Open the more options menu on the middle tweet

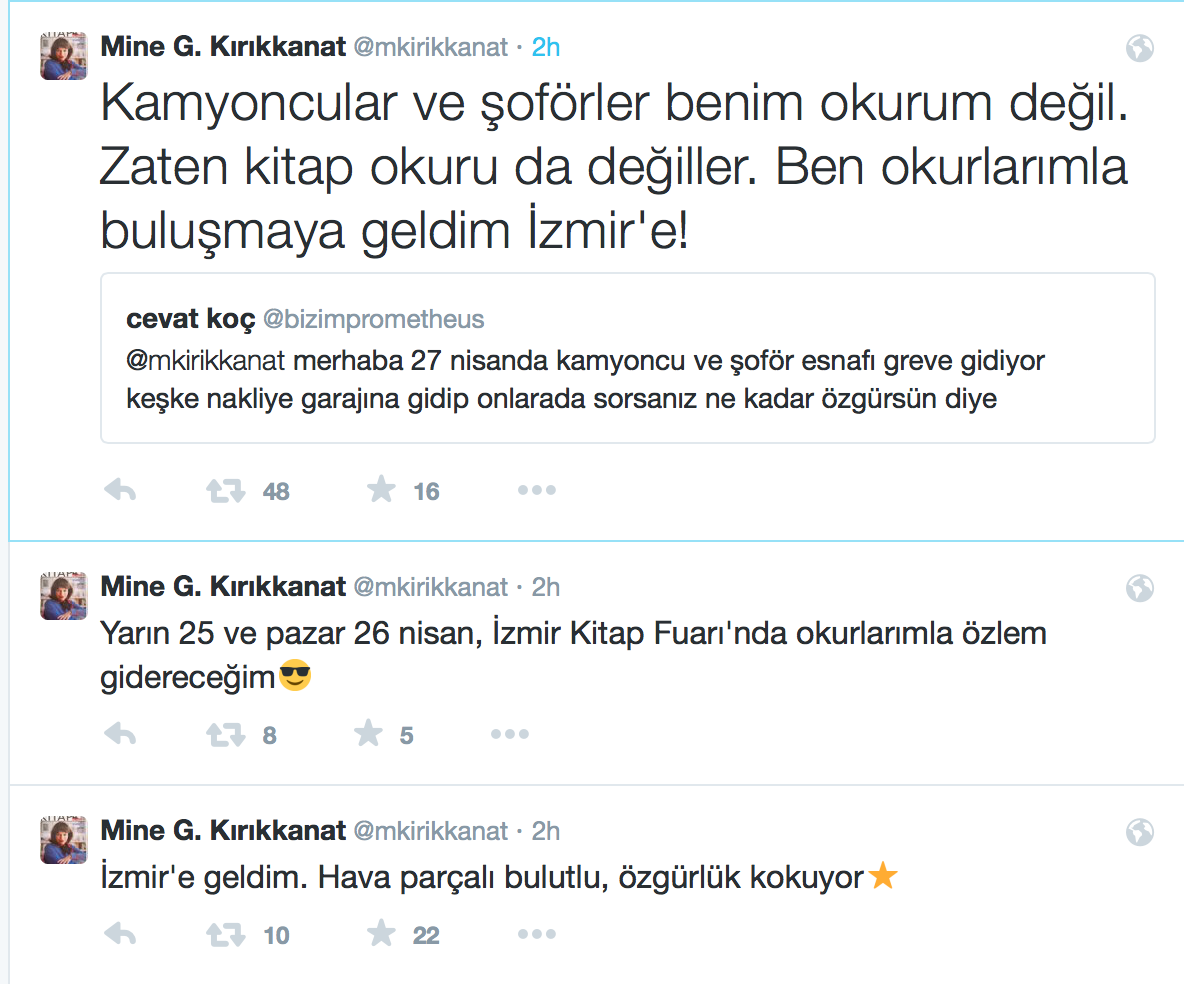(510, 733)
